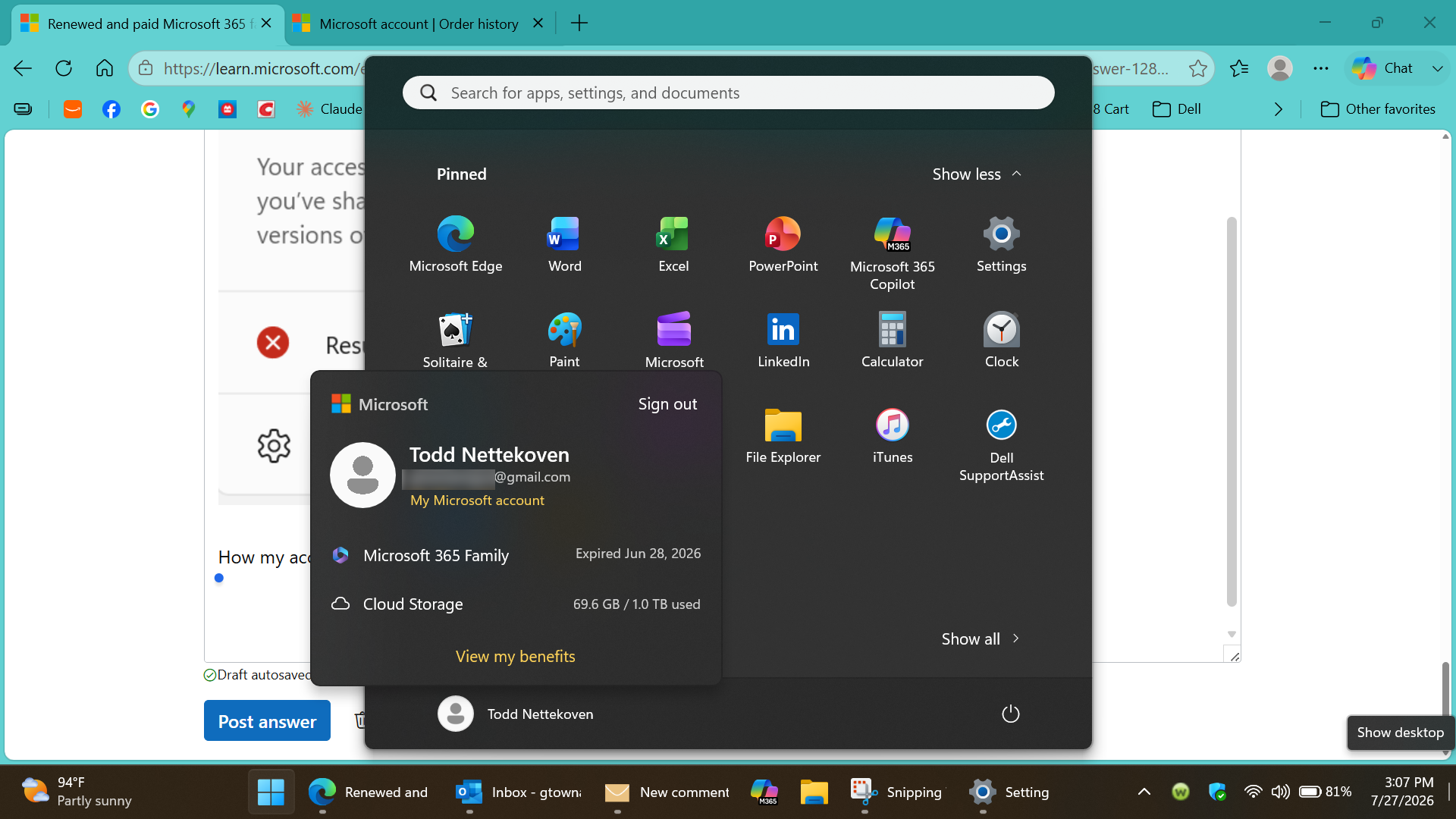This screenshot has height=819, width=1456.
Task: Expand the Copilot Chat dropdown arrow
Action: pyautogui.click(x=1437, y=68)
